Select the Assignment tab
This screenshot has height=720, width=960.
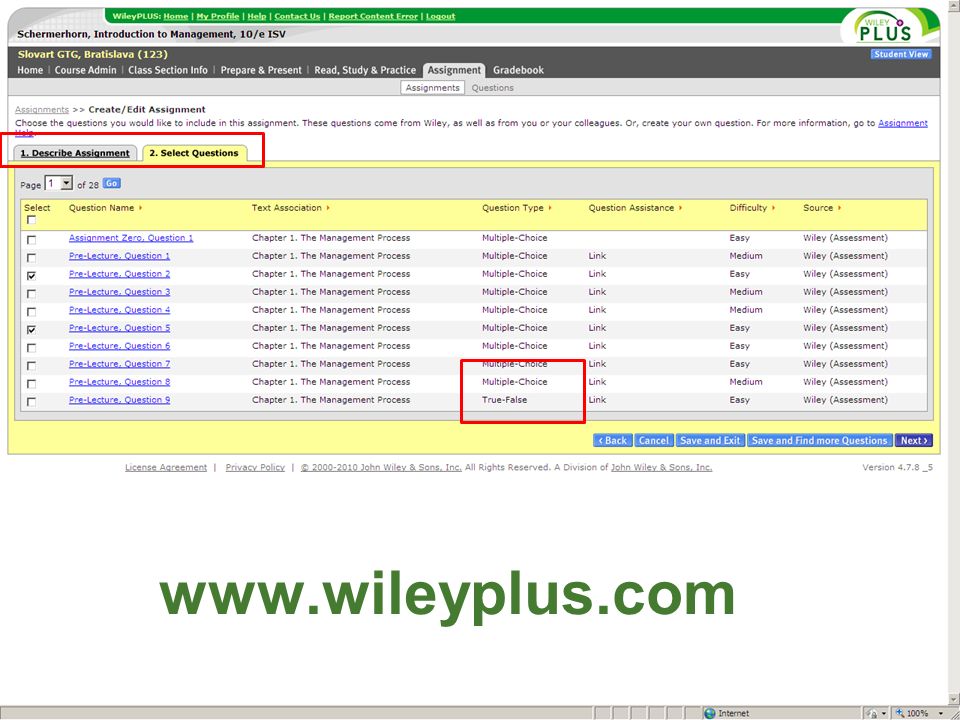[454, 70]
